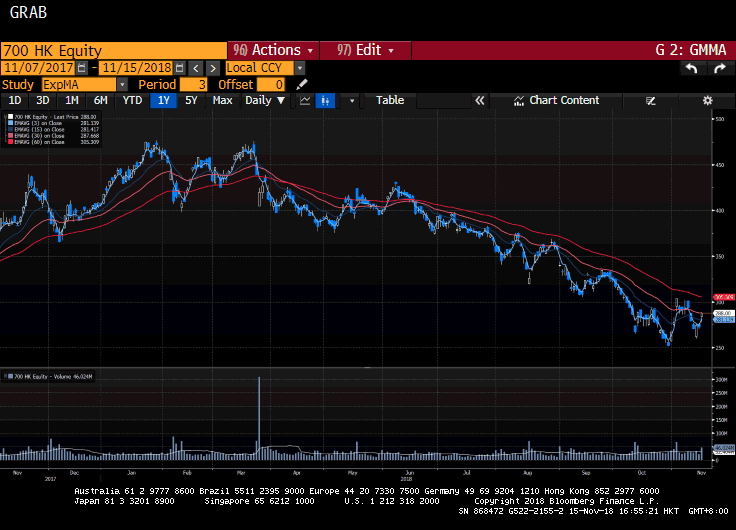
Task: Open chart settings gear icon
Action: pyautogui.click(x=707, y=100)
